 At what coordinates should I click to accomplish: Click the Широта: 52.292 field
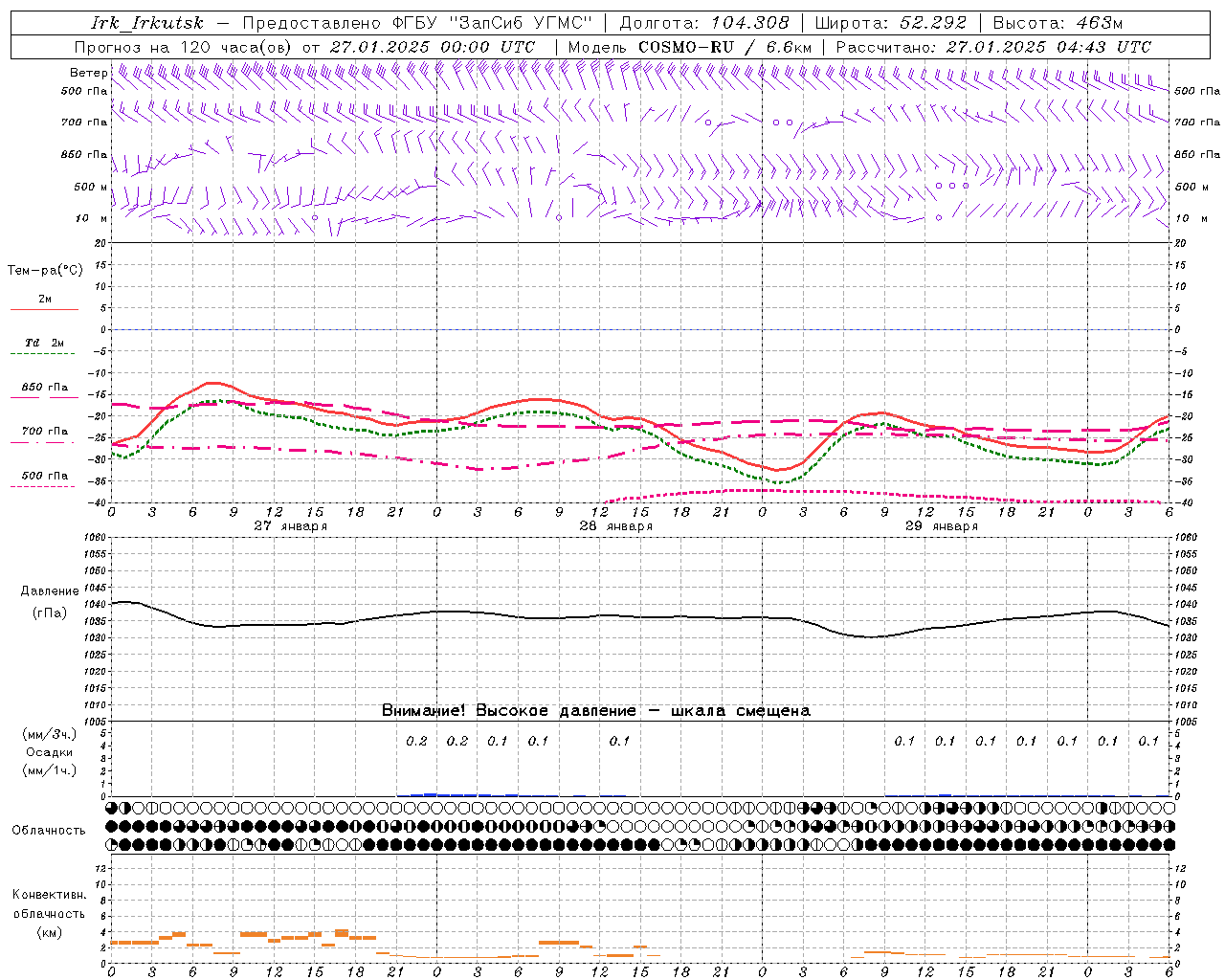pos(891,23)
